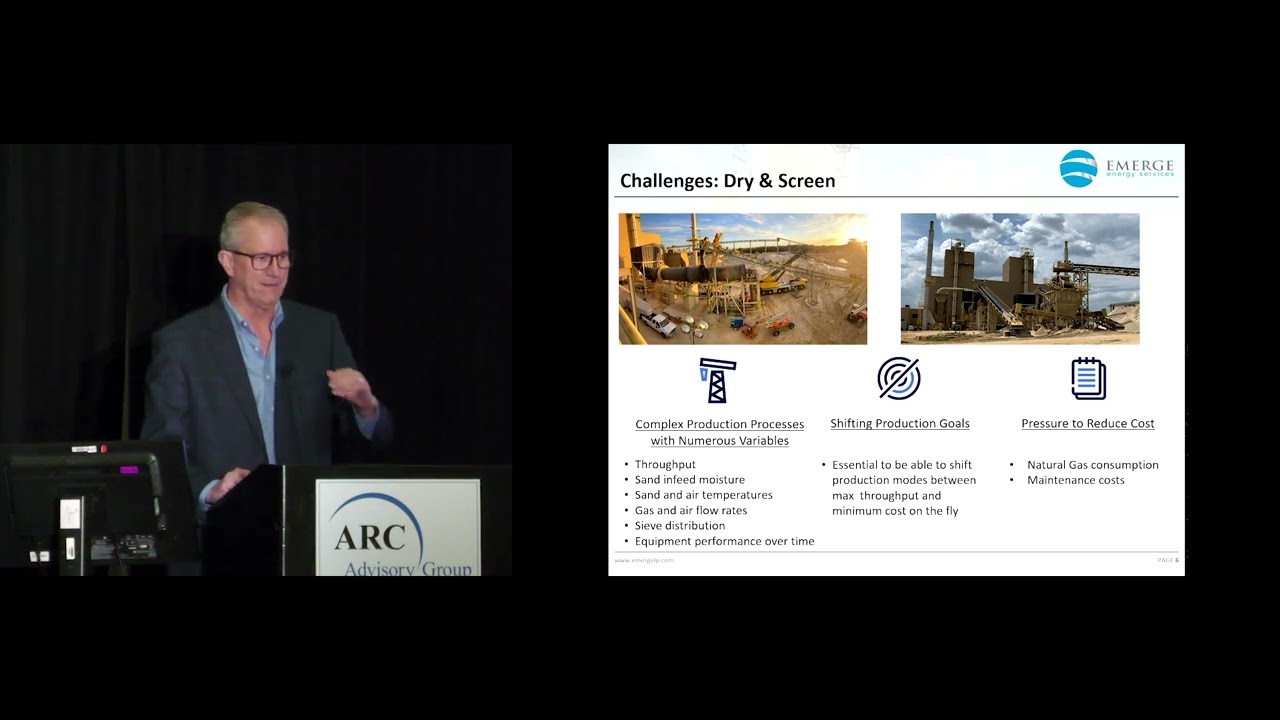The height and width of the screenshot is (720, 1280).
Task: Click the page number in slide footer
Action: (x=1168, y=560)
